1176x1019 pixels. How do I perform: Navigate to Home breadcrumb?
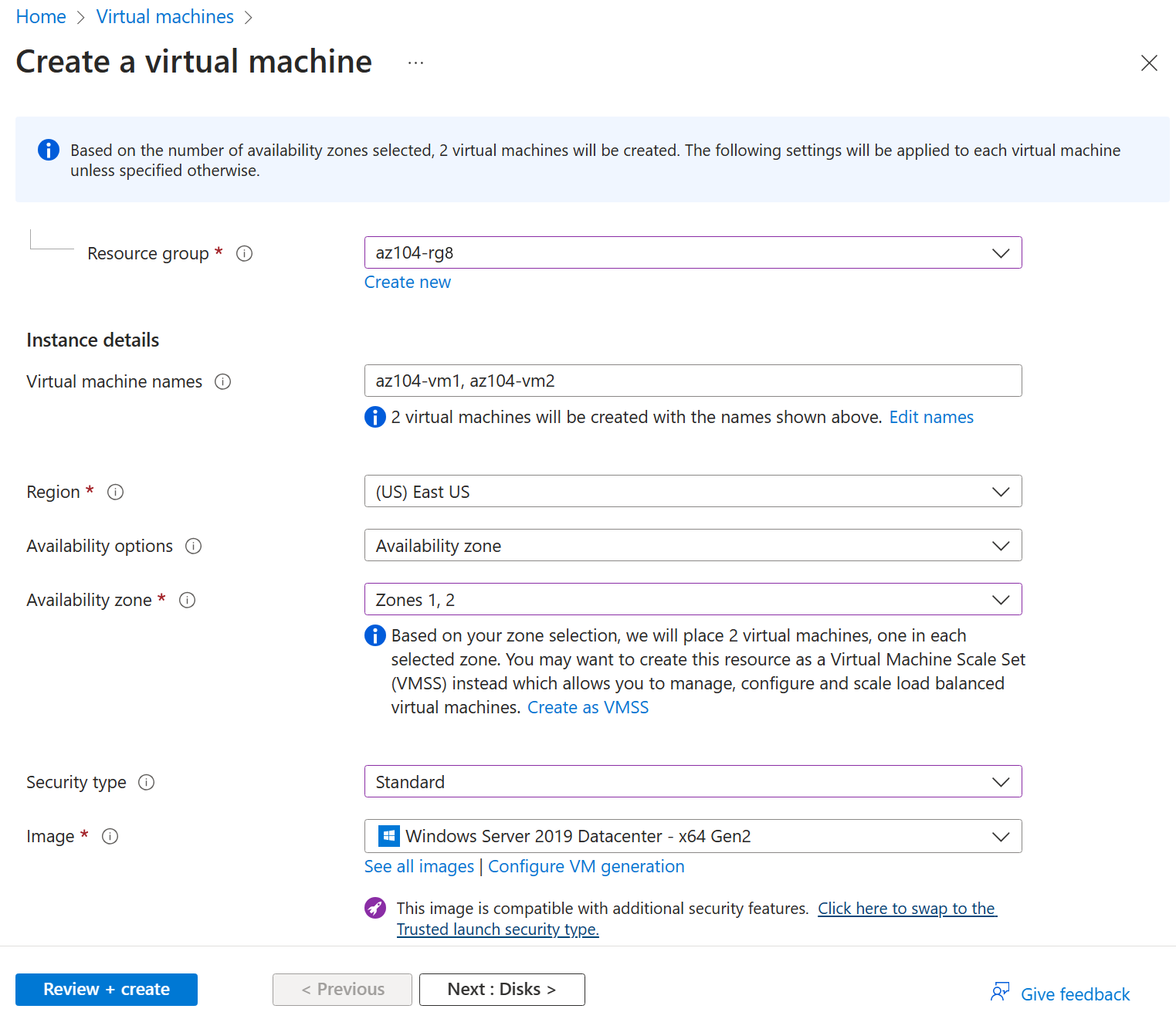coord(40,16)
